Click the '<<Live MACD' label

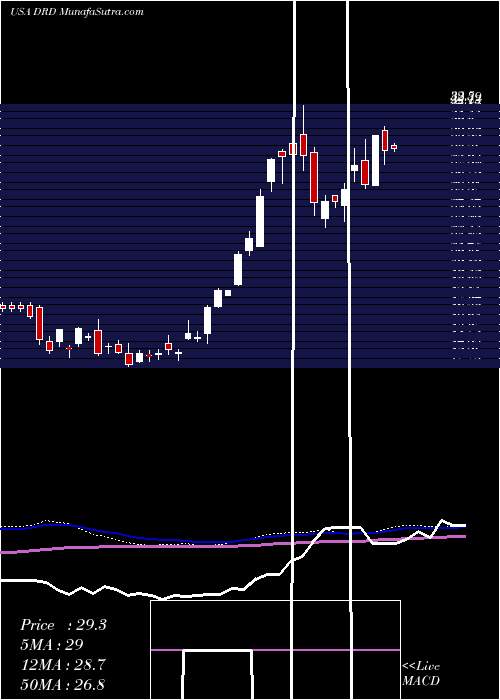421,673
